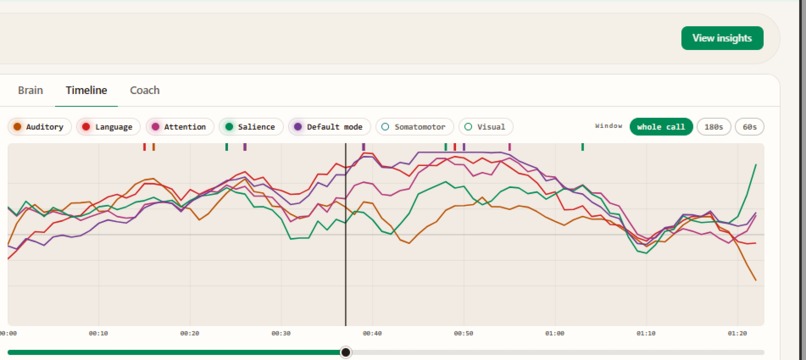This screenshot has height=360, width=806.
Task: Click the 00:30 time axis label
Action: tap(281, 333)
